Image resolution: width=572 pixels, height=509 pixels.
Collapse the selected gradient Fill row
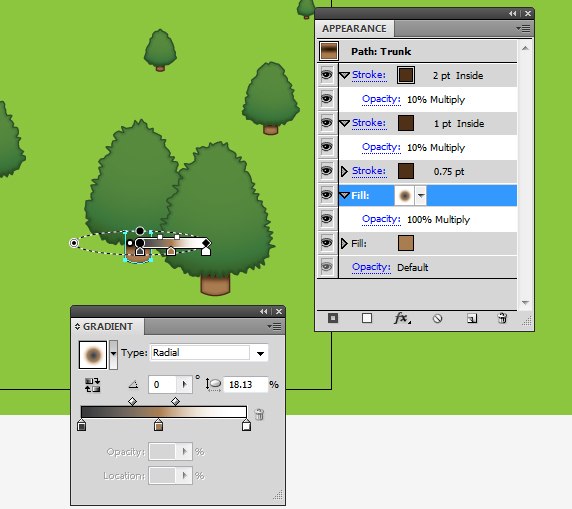[344, 196]
